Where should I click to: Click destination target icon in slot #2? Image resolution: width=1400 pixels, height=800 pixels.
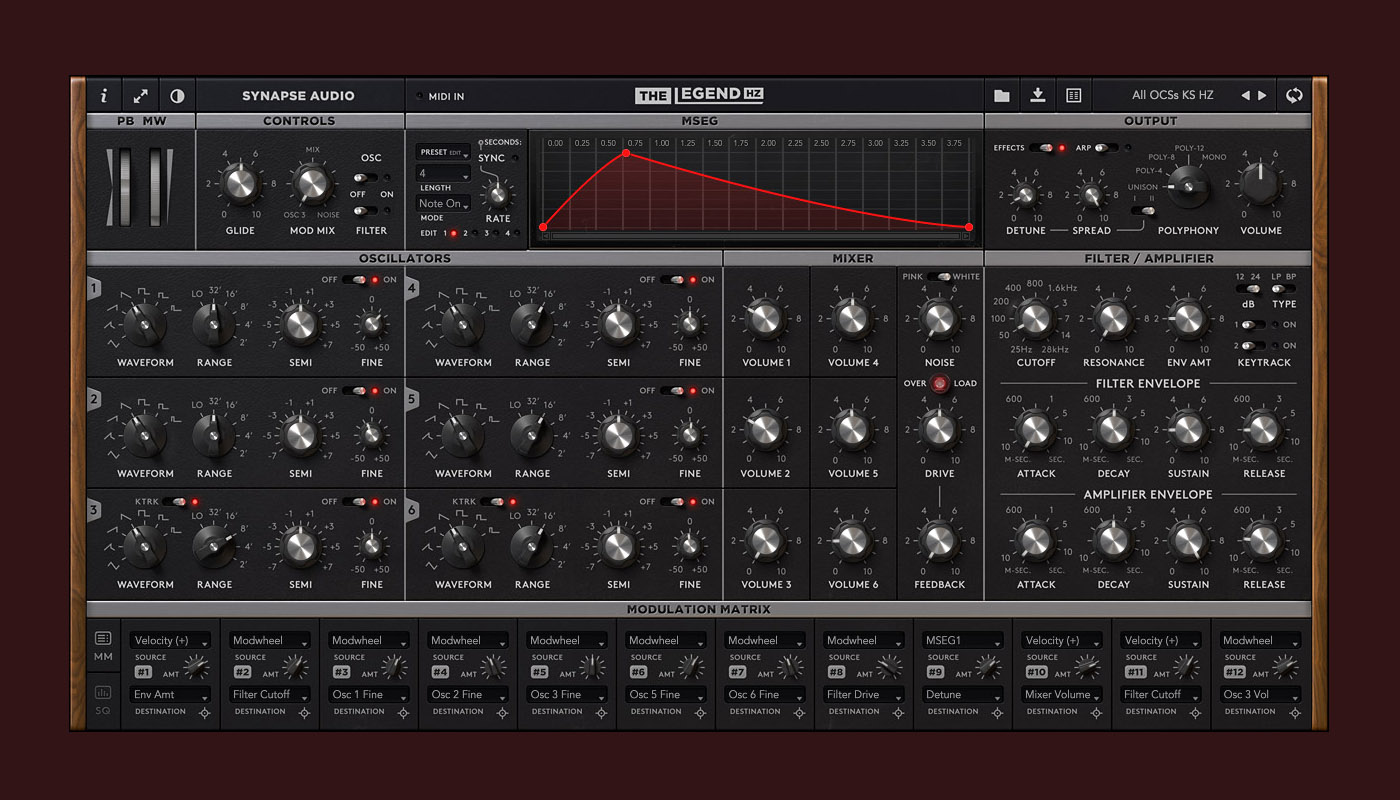tap(304, 713)
